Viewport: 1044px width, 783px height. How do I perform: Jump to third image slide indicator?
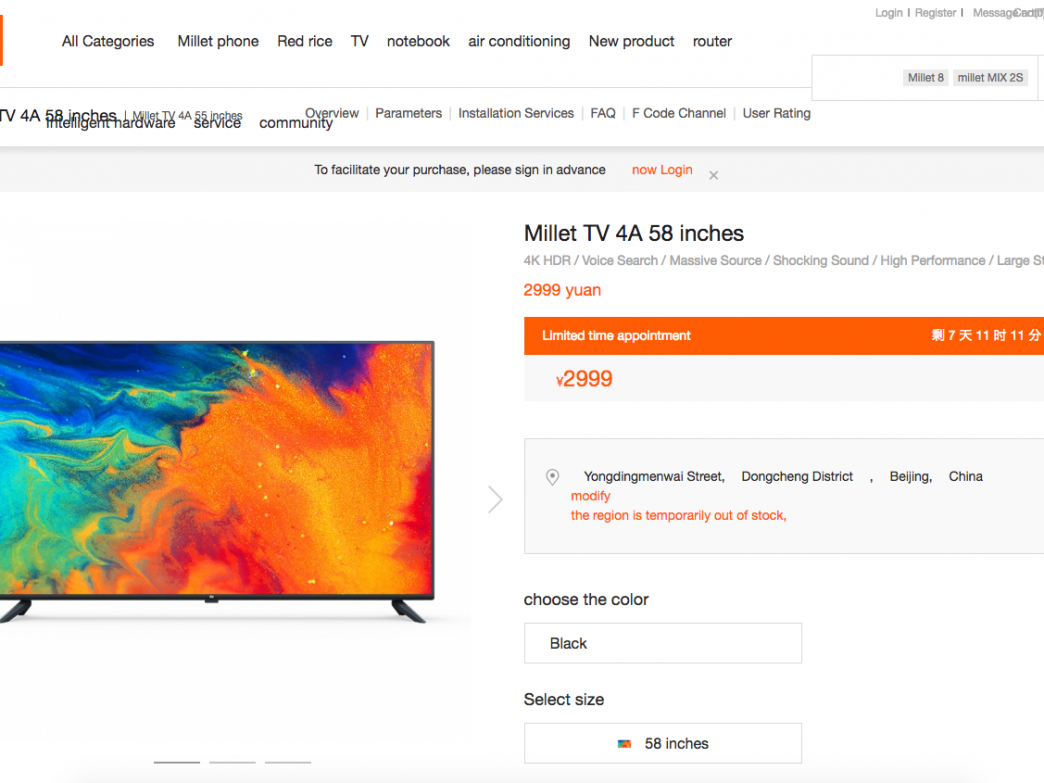click(x=288, y=762)
